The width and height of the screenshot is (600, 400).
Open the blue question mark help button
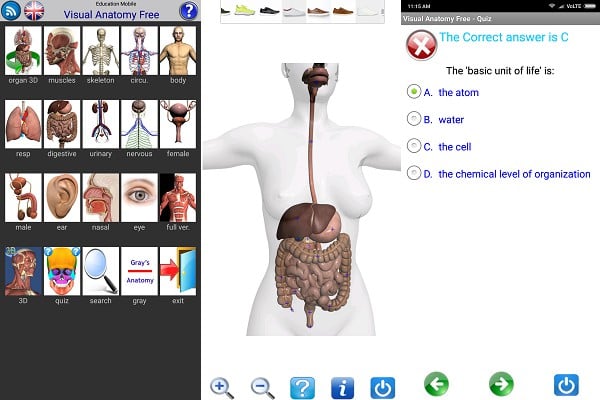pos(303,388)
